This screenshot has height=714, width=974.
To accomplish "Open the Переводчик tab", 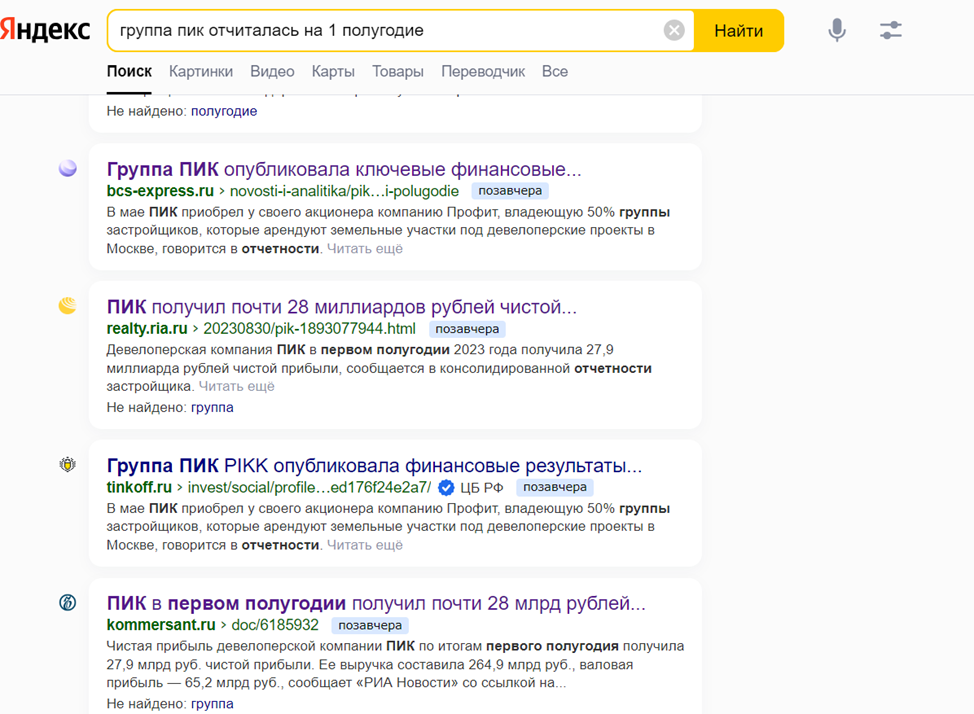I will point(483,71).
